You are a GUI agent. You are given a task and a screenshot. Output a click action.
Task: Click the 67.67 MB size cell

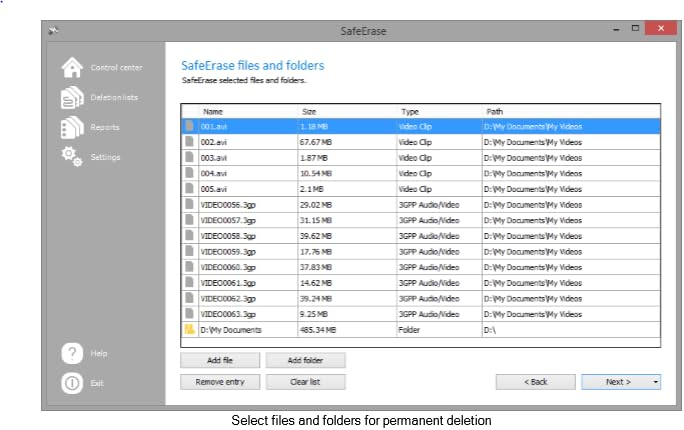[x=316, y=142]
